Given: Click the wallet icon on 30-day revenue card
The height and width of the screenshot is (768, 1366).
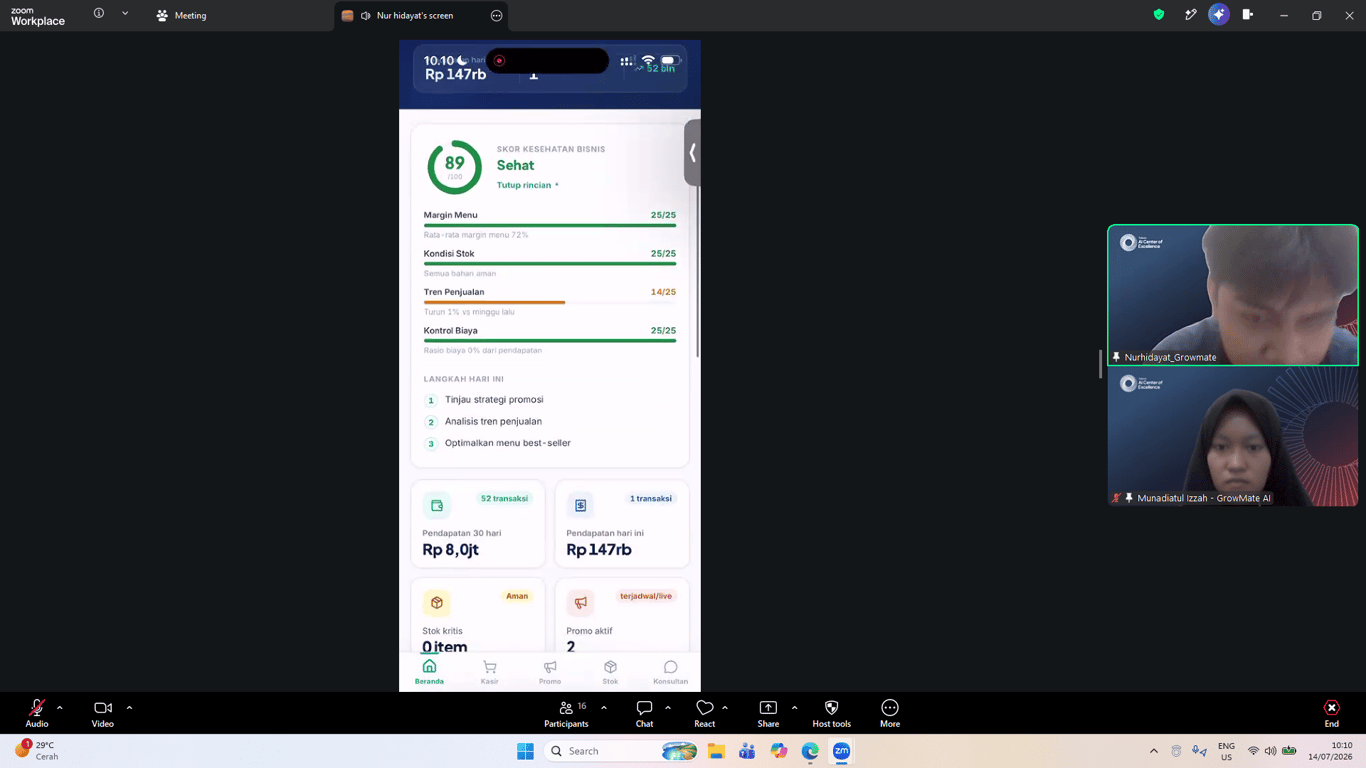Looking at the screenshot, I should [437, 506].
